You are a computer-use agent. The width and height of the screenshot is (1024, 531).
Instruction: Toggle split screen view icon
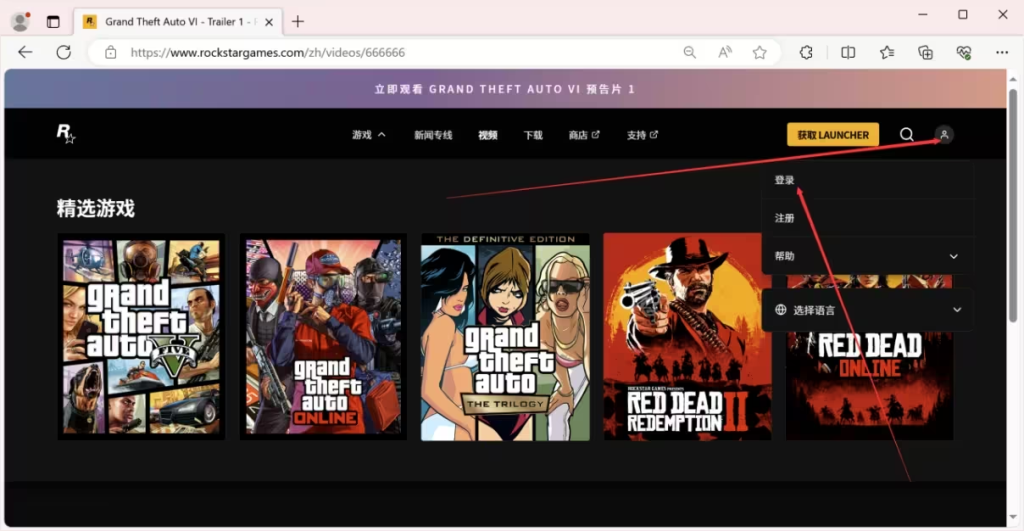[x=848, y=52]
